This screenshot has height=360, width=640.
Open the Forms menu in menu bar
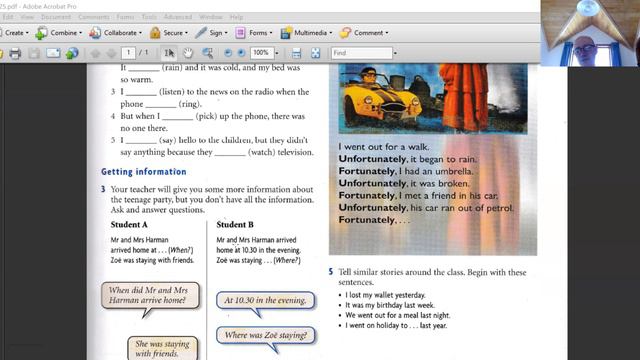pyautogui.click(x=125, y=17)
